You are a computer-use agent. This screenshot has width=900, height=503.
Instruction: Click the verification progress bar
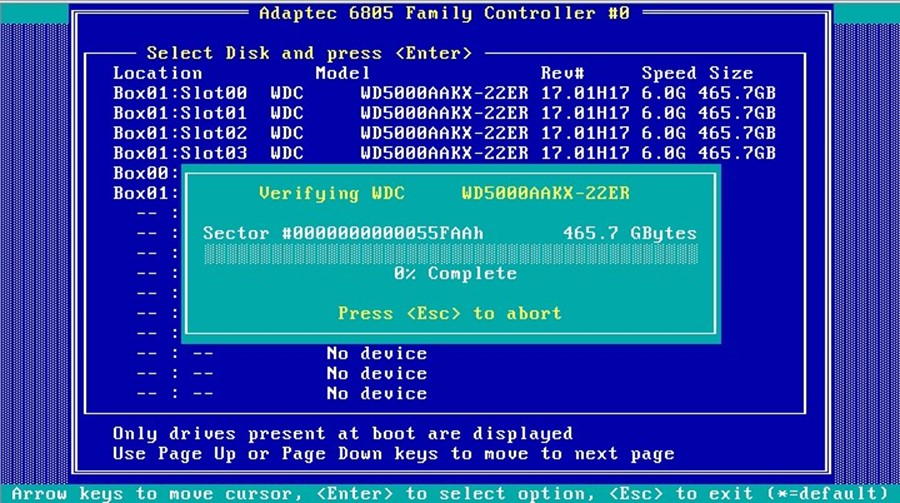(449, 254)
